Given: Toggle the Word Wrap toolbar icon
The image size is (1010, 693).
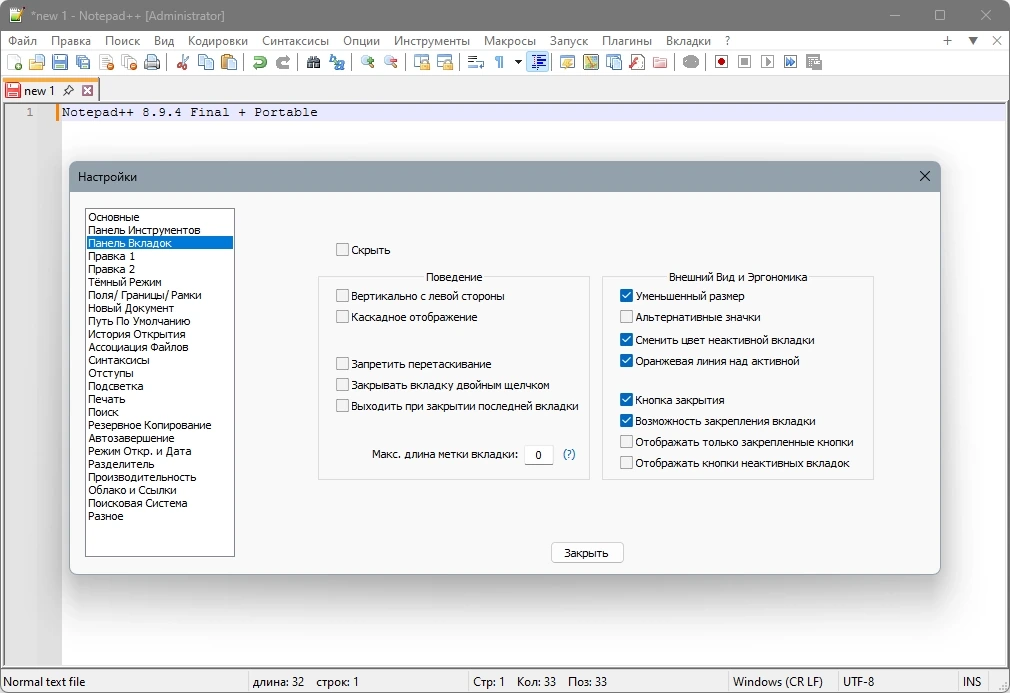Looking at the screenshot, I should 476,62.
